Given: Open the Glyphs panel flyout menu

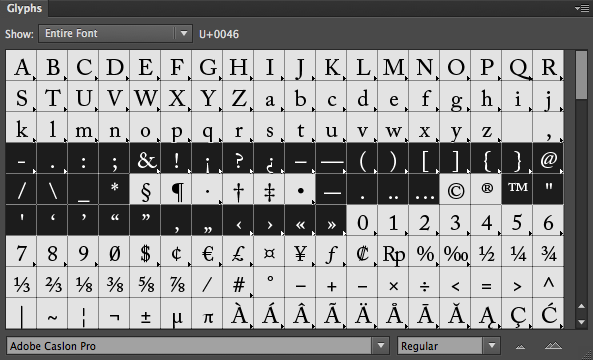Looking at the screenshot, I should click(x=582, y=8).
